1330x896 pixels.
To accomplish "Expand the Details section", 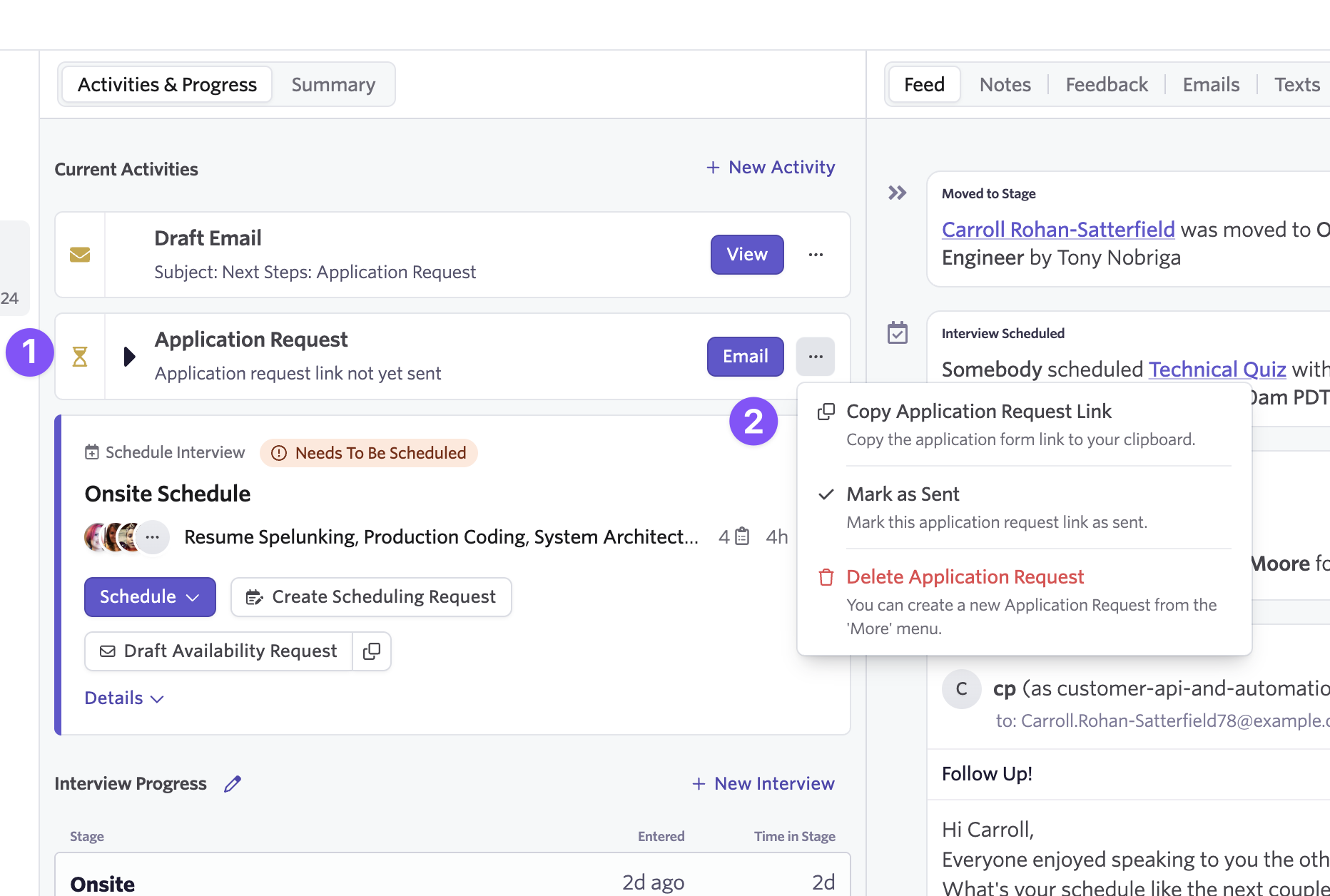I will coord(124,698).
